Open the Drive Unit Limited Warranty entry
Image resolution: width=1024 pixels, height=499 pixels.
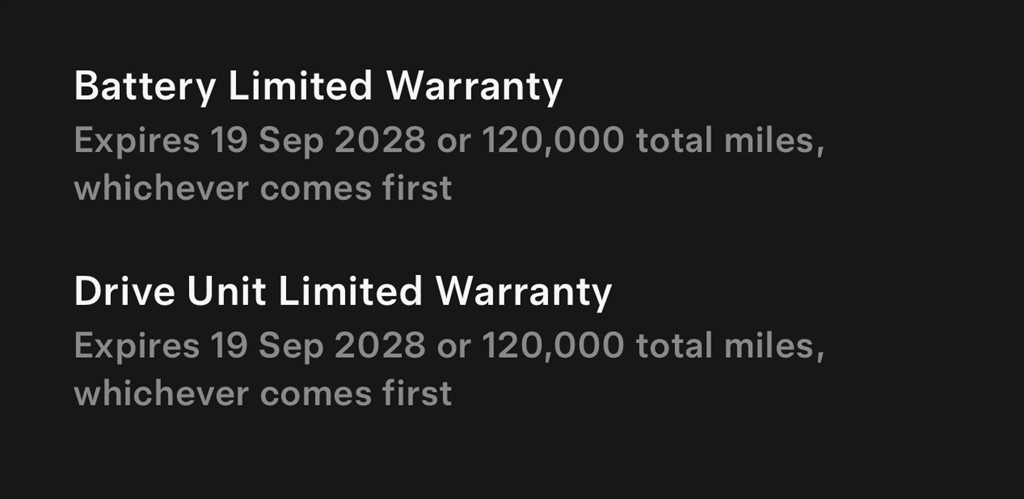(342, 292)
